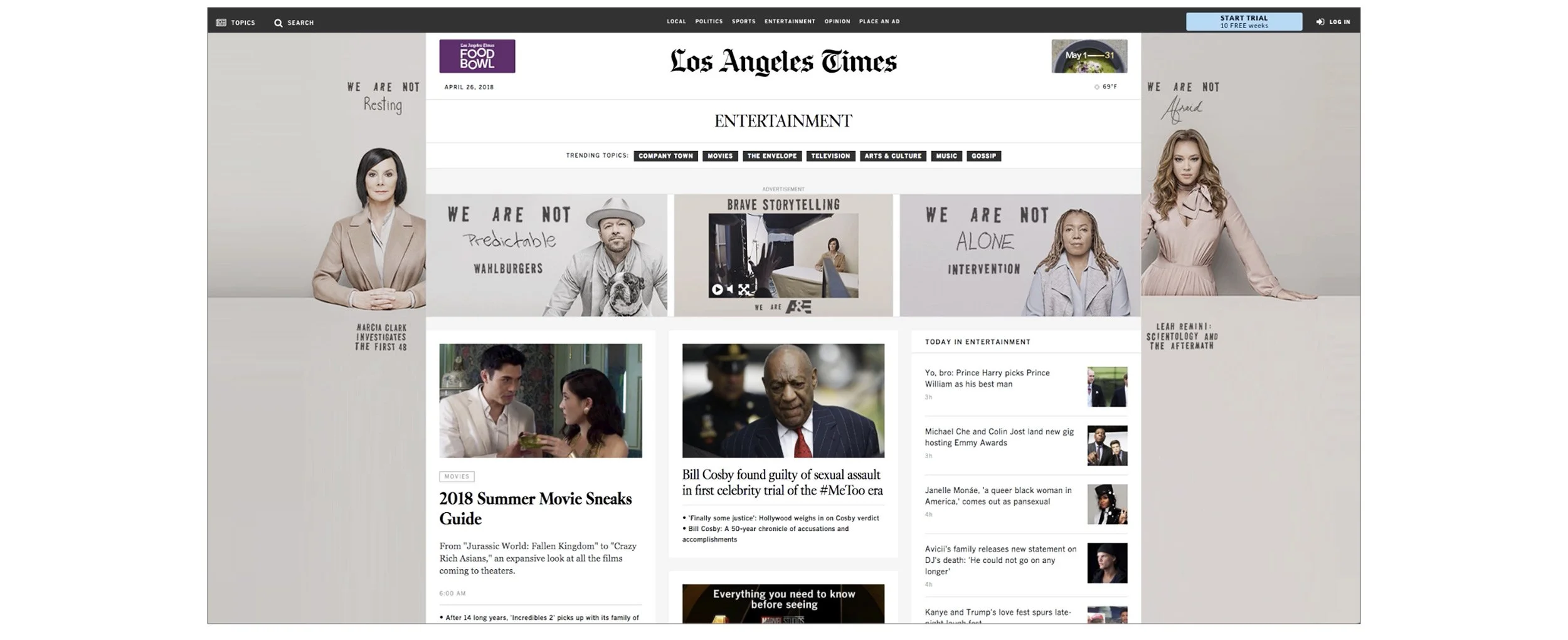
Task: Expand the A&E video to fullscreen
Action: [744, 289]
